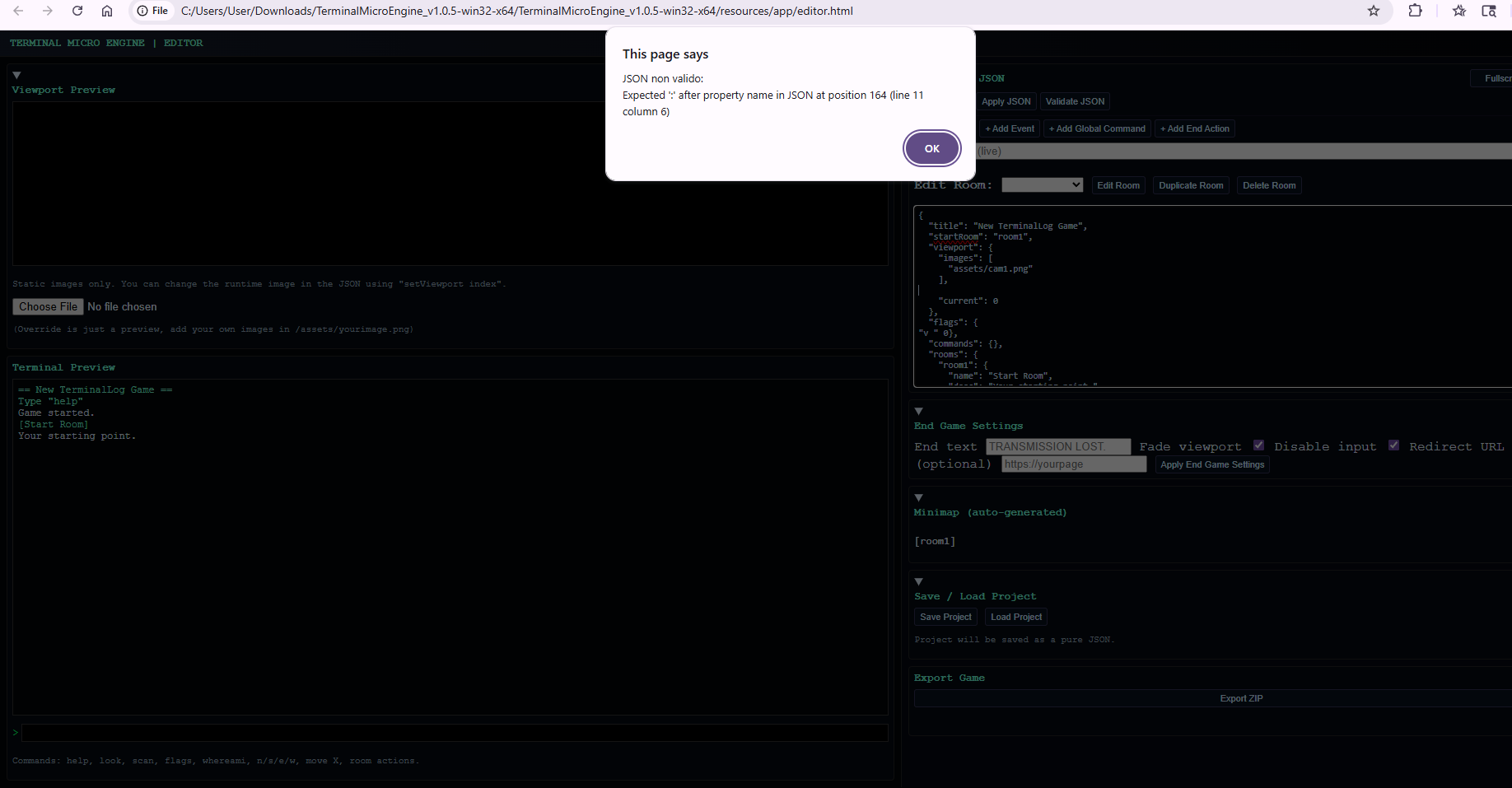Click the Duplicate Room button
Image resolution: width=1512 pixels, height=788 pixels.
coord(1191,185)
